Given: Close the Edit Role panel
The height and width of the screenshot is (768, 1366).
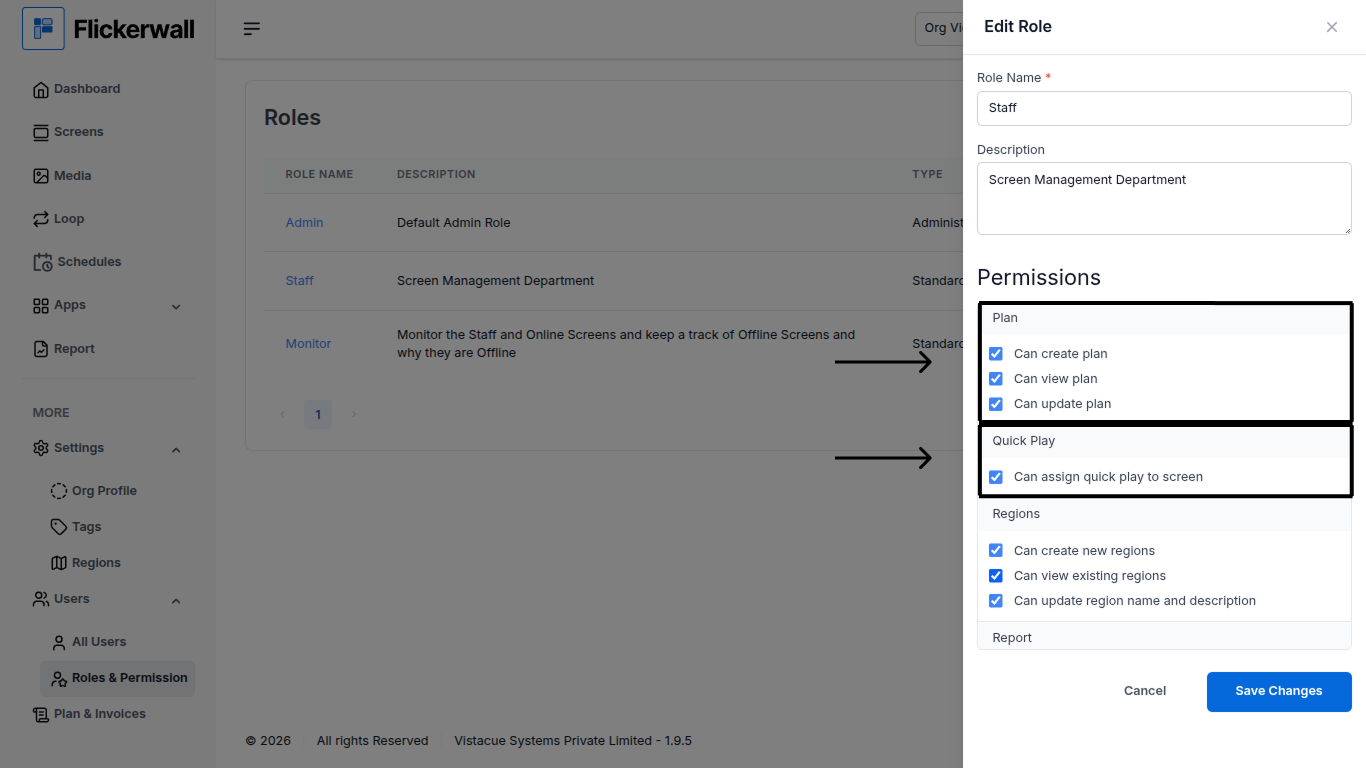Looking at the screenshot, I should 1332,27.
